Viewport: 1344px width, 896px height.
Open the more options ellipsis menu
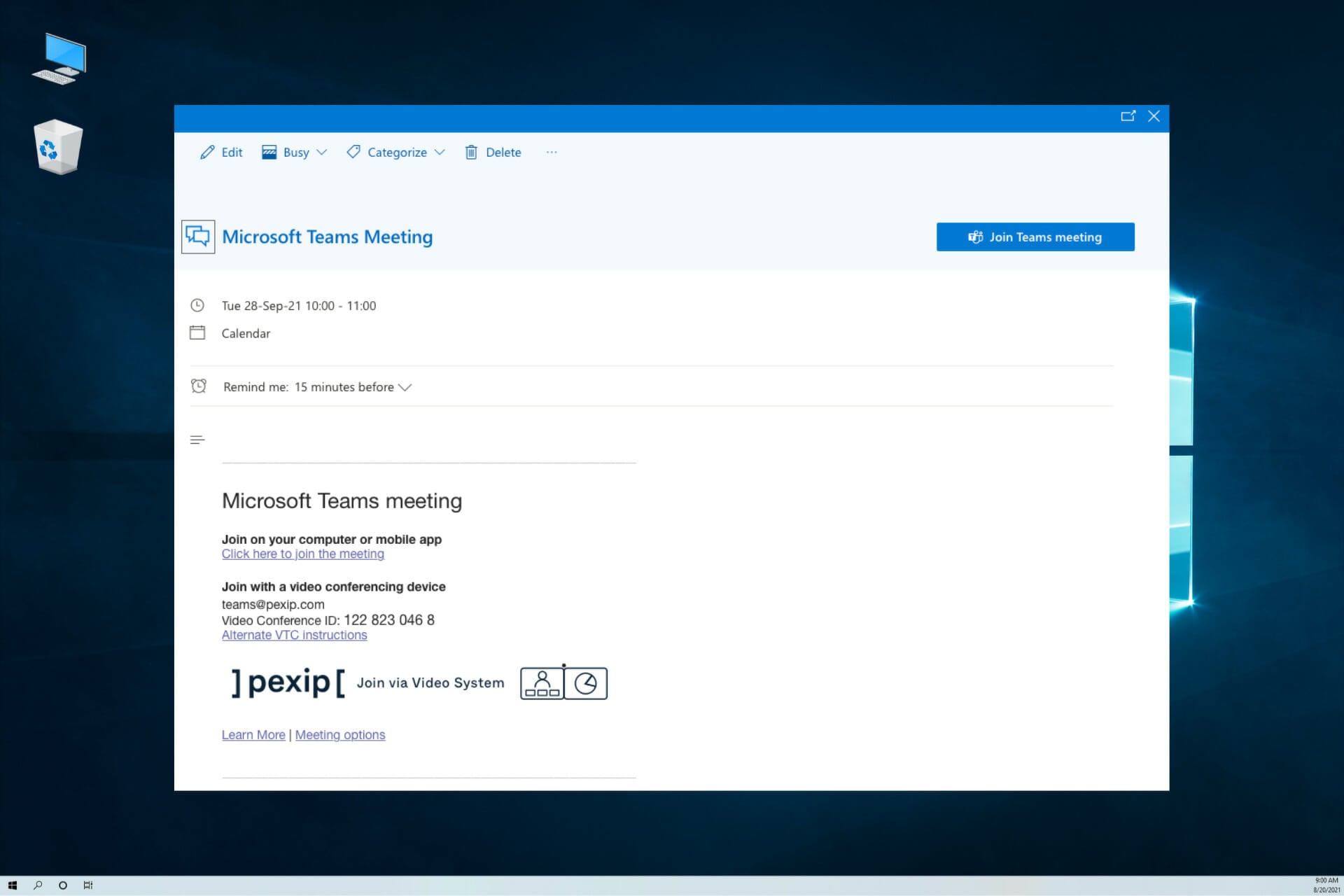(552, 152)
